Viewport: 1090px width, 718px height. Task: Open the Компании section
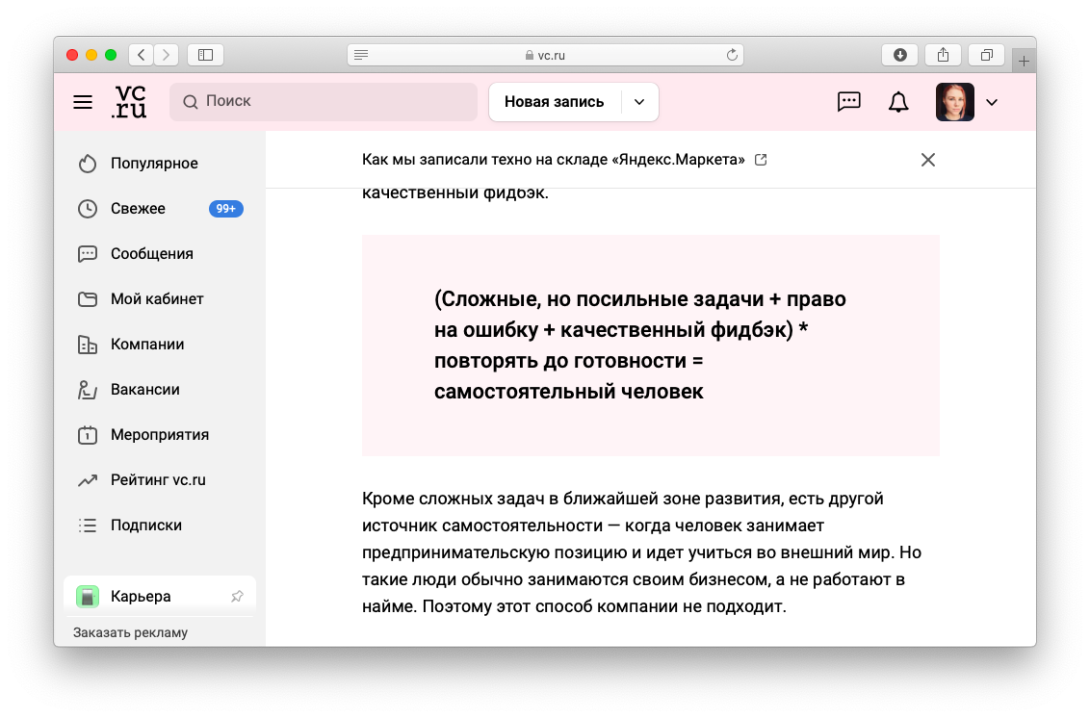pos(147,344)
